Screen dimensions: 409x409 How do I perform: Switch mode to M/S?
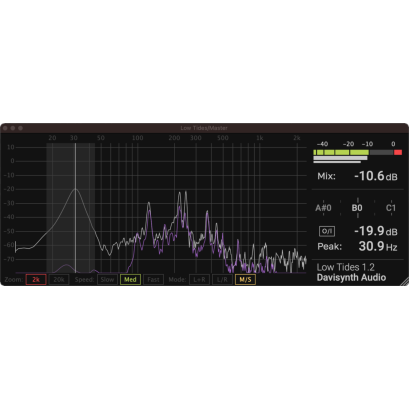coord(245,279)
